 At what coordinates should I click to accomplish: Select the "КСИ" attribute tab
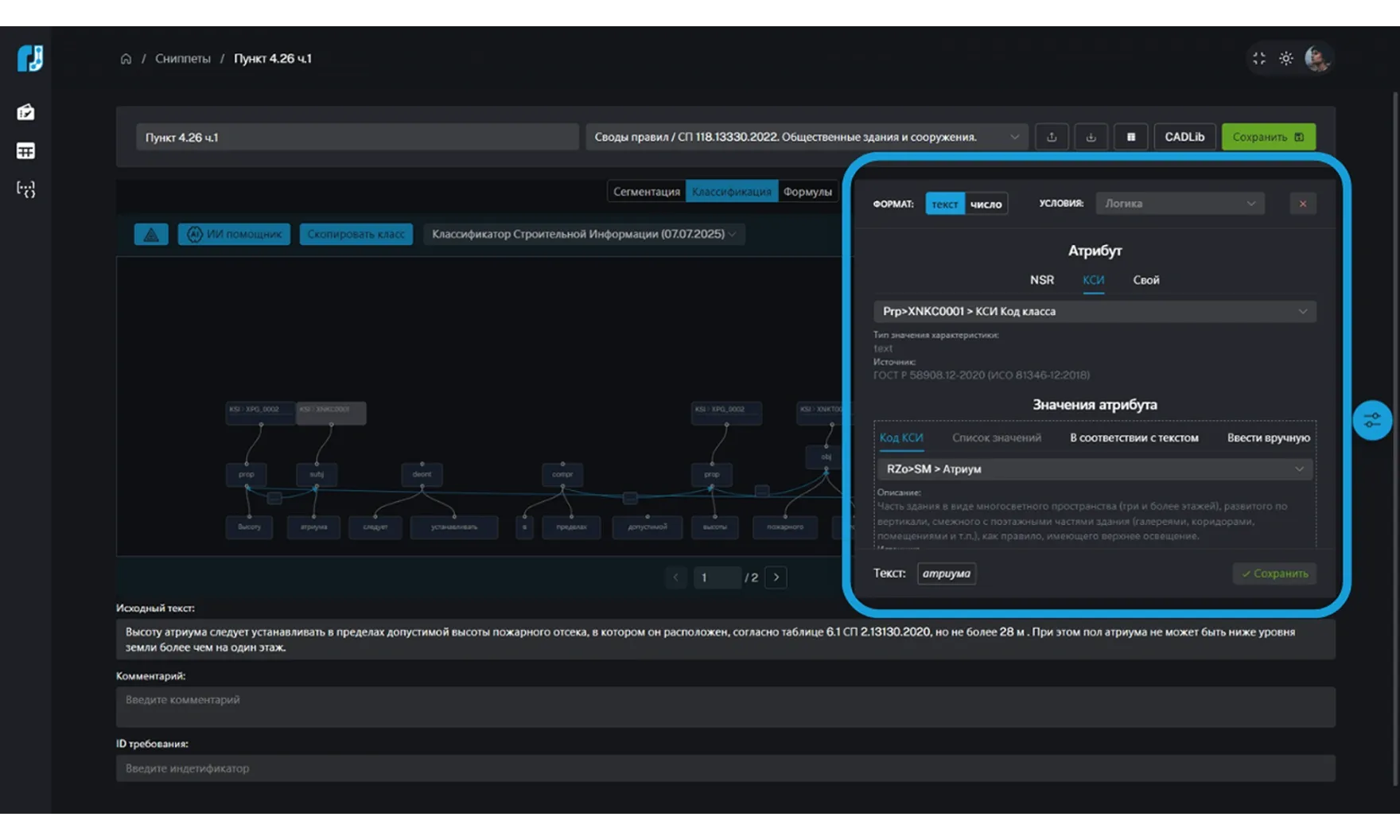(x=1094, y=280)
